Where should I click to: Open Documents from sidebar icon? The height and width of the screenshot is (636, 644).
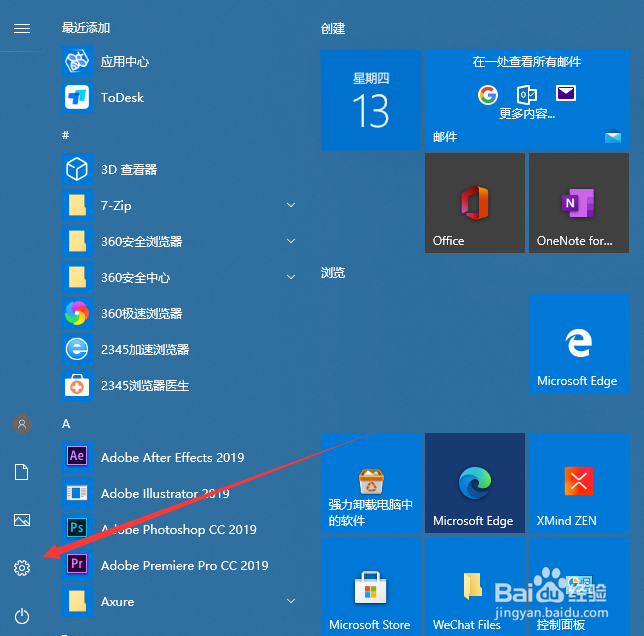tap(22, 472)
